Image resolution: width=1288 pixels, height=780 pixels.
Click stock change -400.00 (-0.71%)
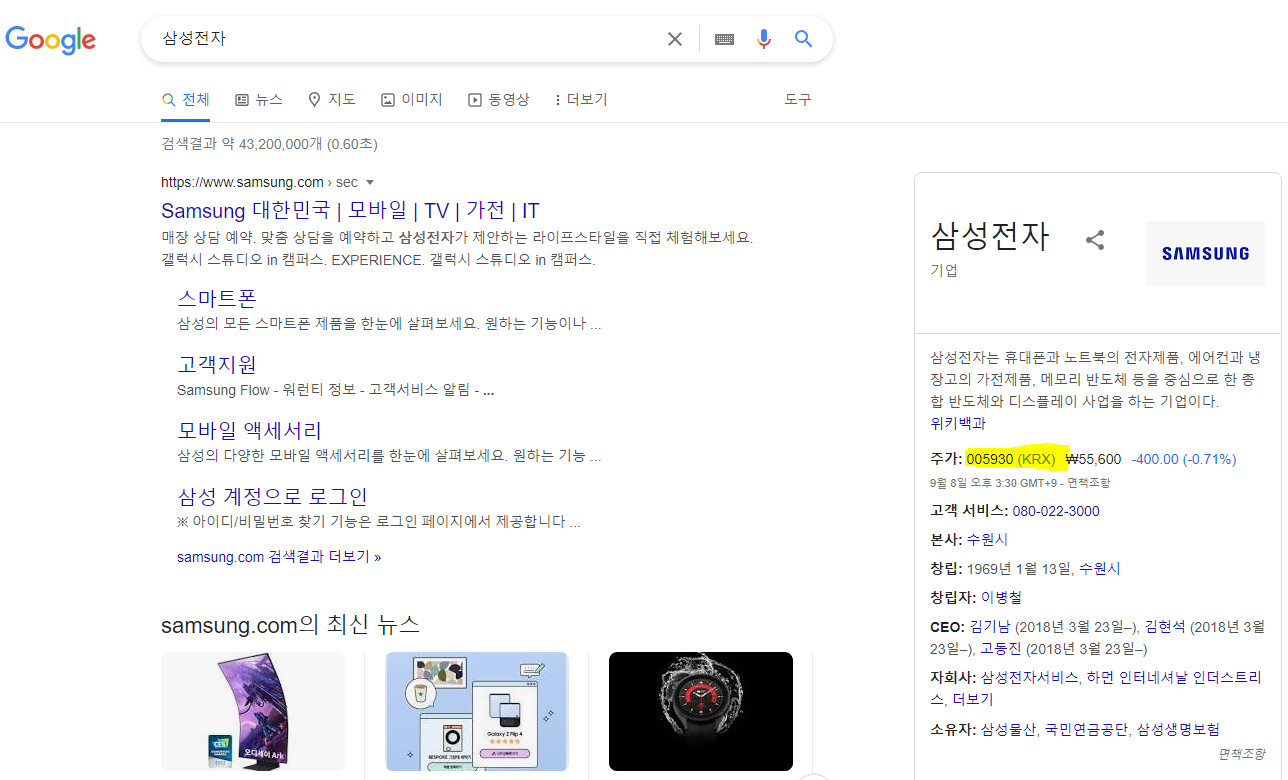(x=1184, y=459)
